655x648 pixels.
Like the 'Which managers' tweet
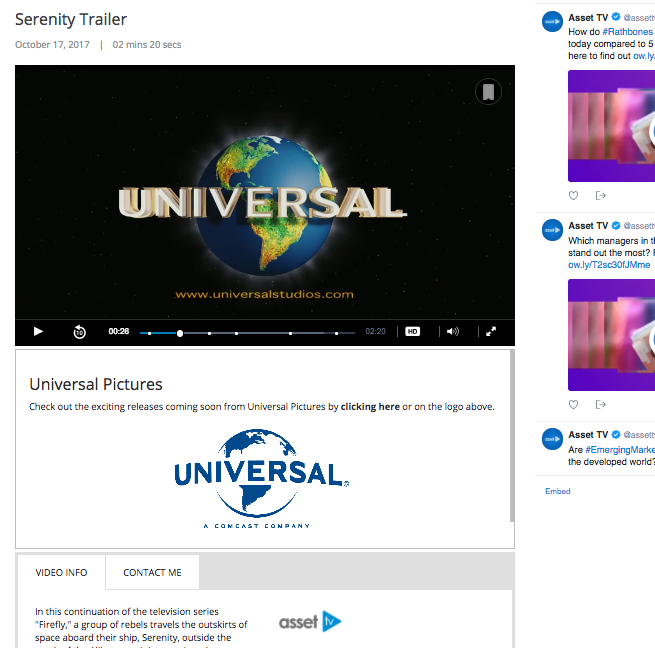574,404
